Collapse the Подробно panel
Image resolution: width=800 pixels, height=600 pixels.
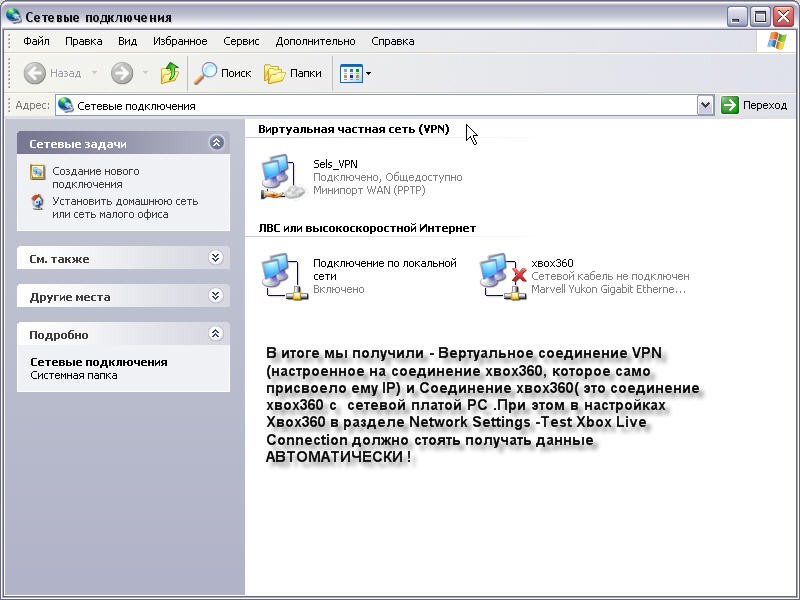click(216, 334)
